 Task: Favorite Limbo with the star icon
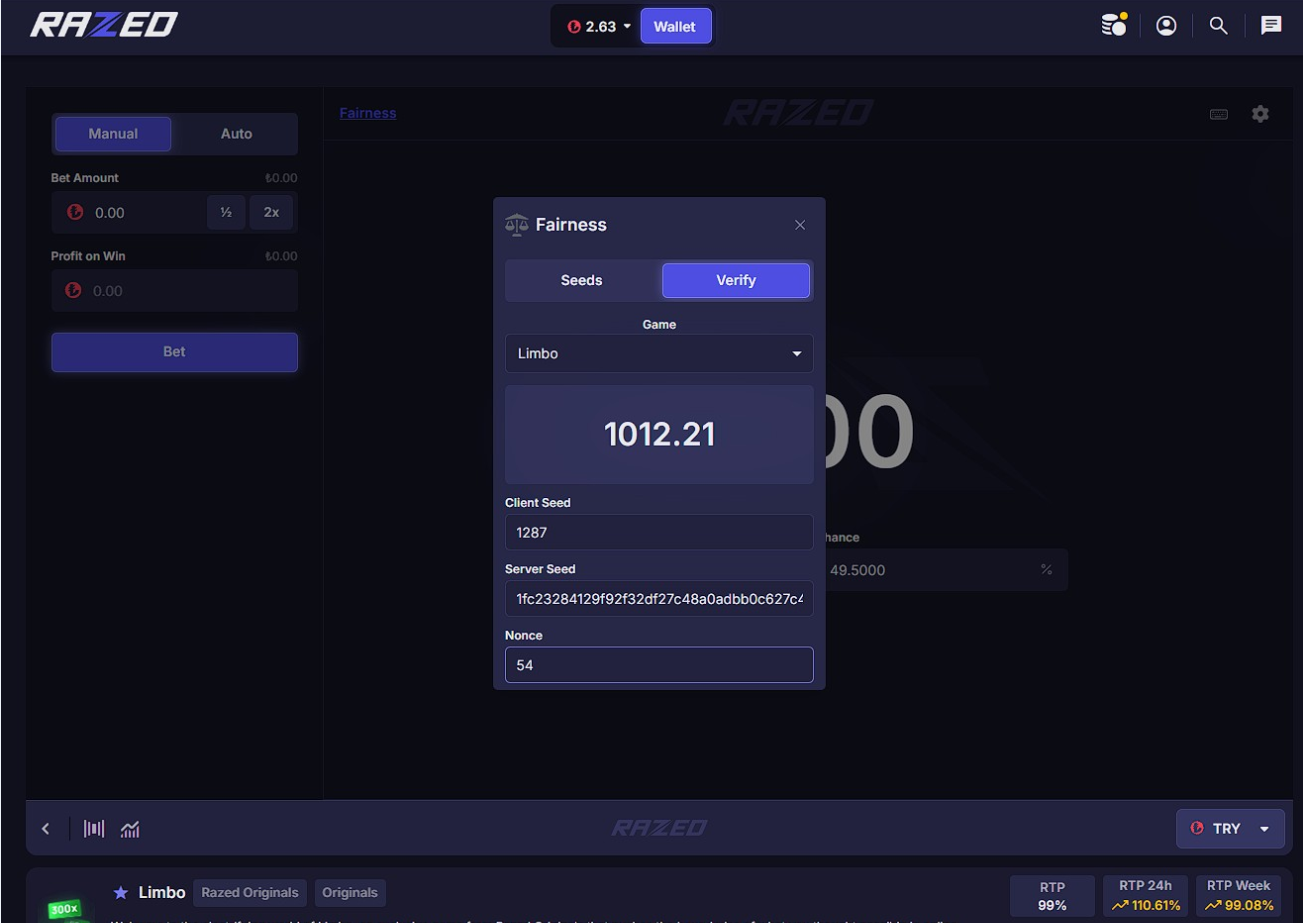(x=121, y=892)
